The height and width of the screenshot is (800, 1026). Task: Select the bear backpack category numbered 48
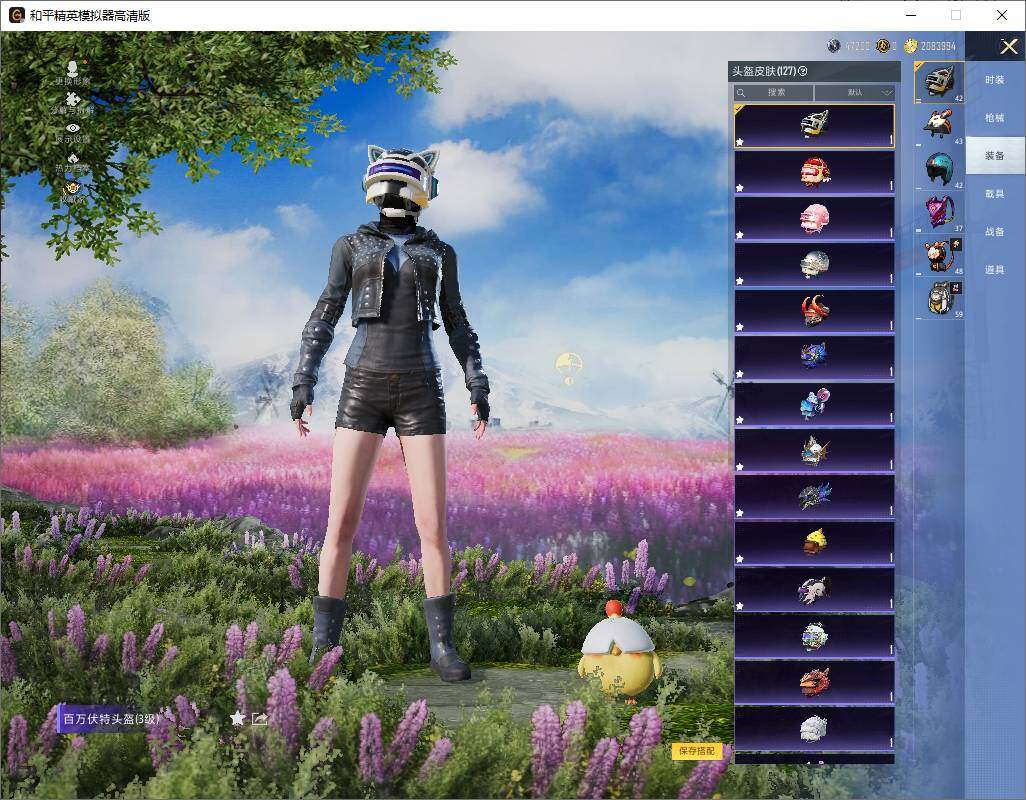coord(940,254)
